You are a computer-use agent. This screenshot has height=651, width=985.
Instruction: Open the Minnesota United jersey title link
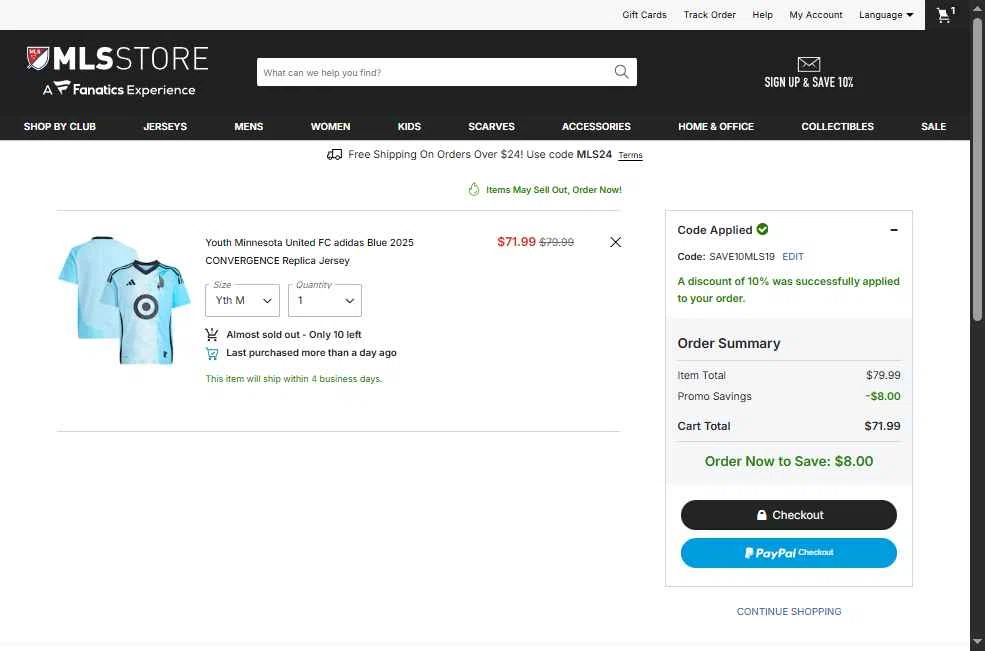[x=309, y=251]
